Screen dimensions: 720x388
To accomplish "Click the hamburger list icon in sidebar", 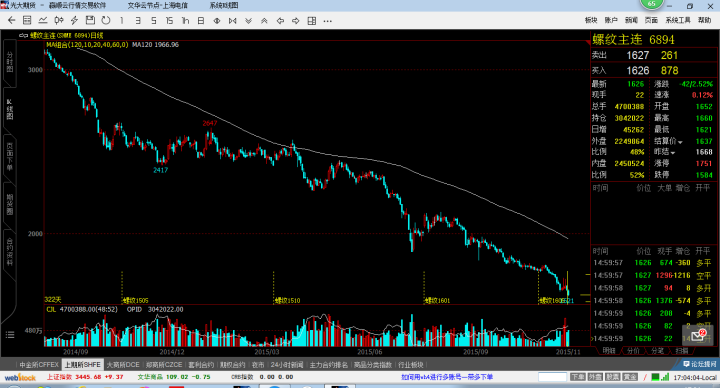I will point(10,335).
